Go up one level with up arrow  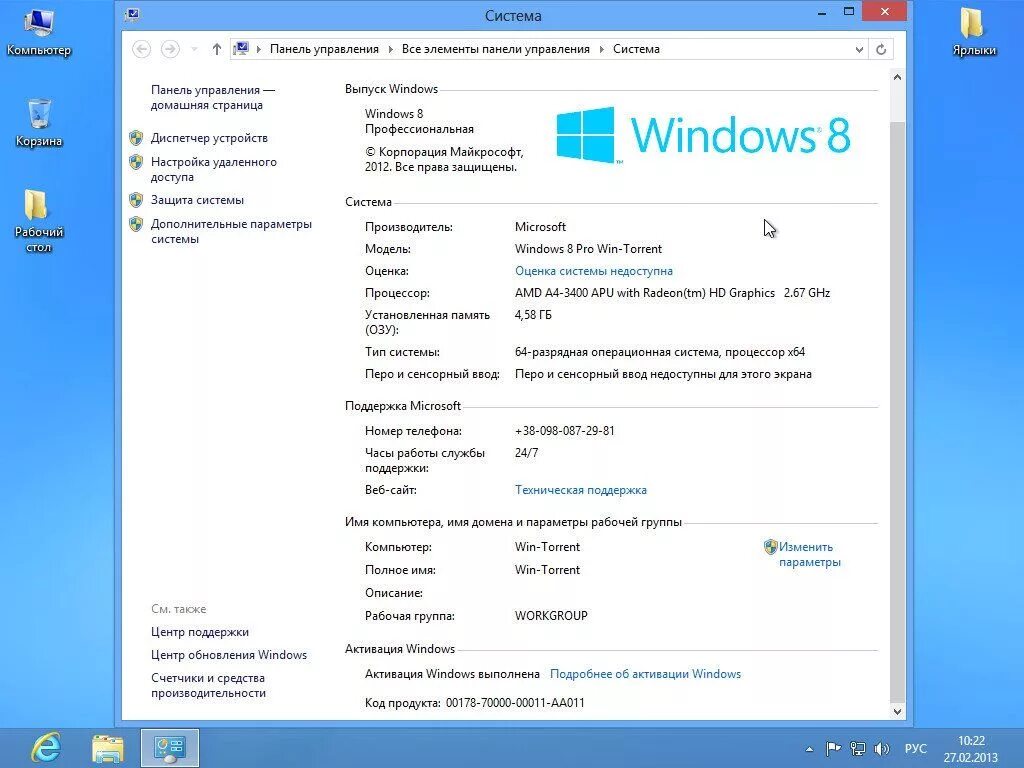click(217, 49)
